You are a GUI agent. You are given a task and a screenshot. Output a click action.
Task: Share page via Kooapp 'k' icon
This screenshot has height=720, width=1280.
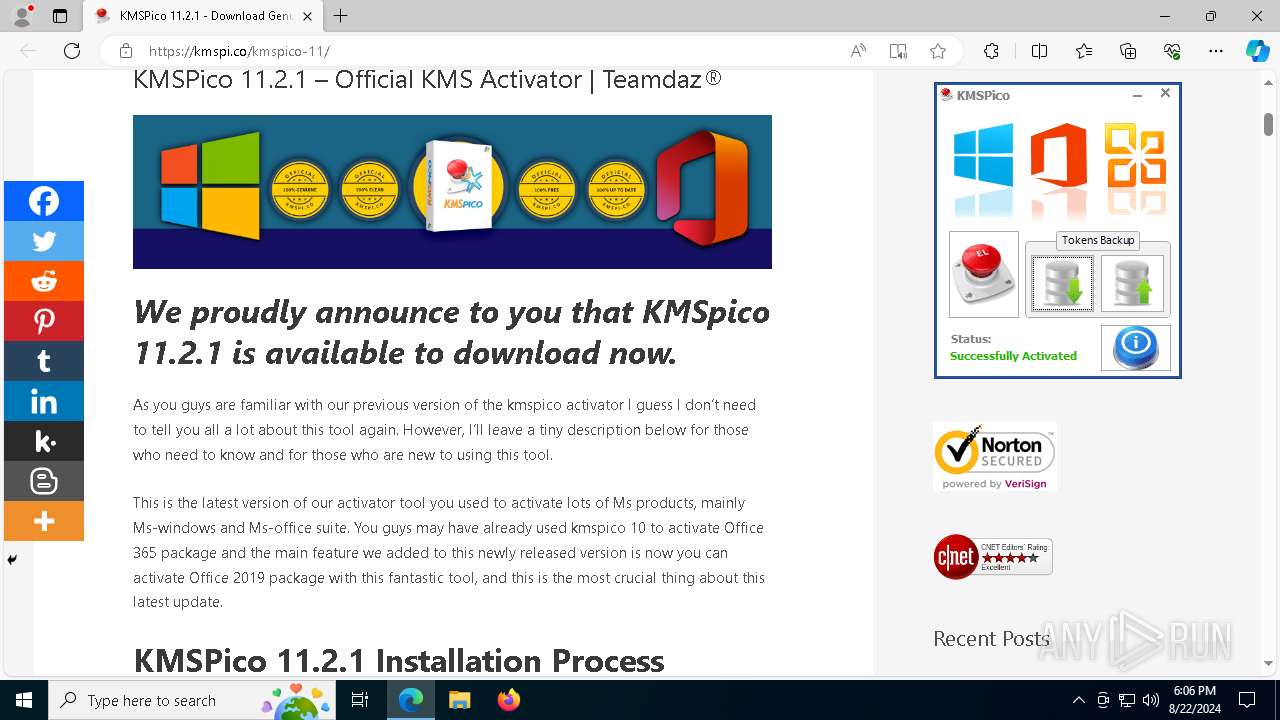44,441
